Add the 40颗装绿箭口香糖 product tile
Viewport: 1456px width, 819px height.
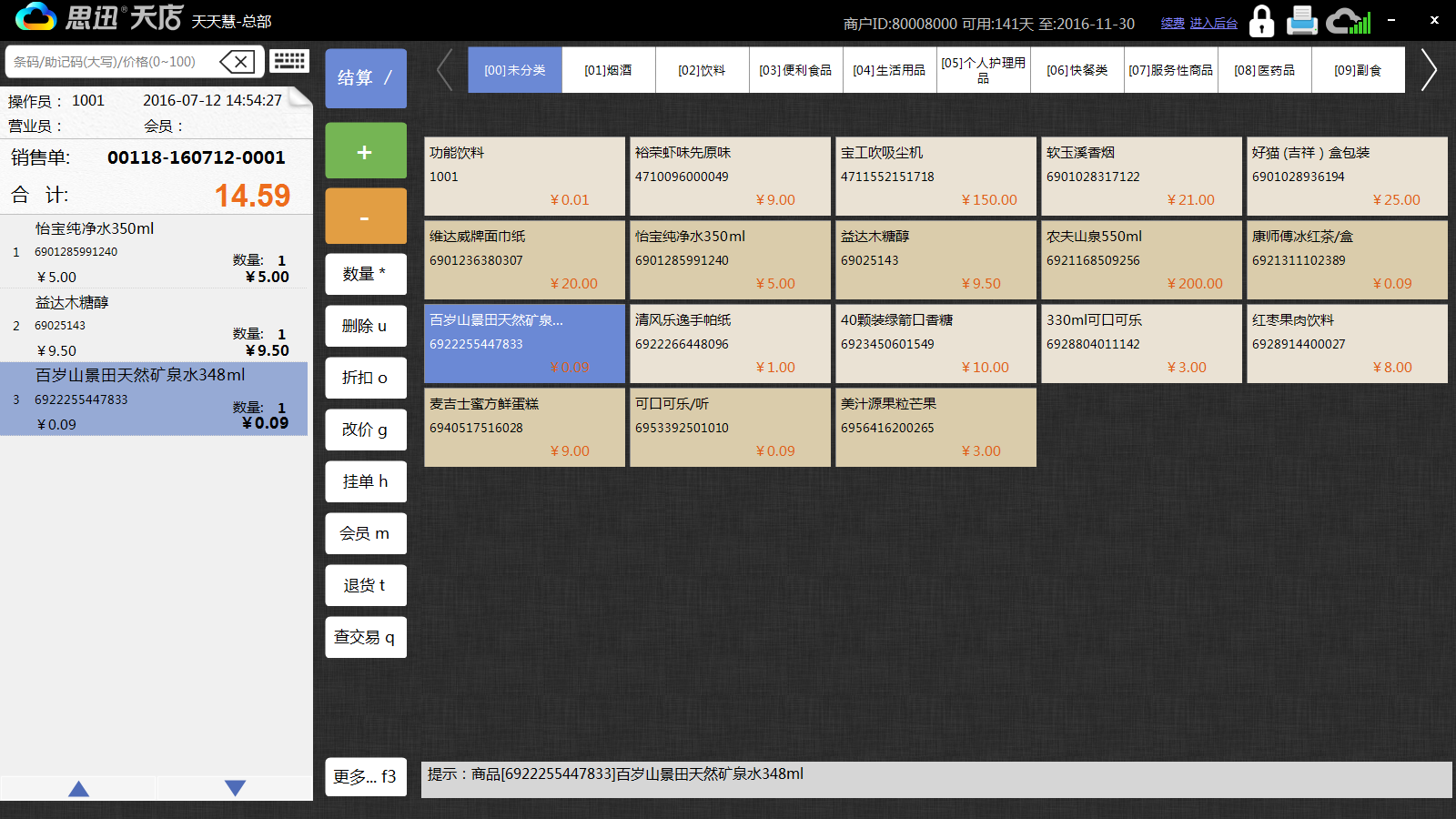pos(936,344)
